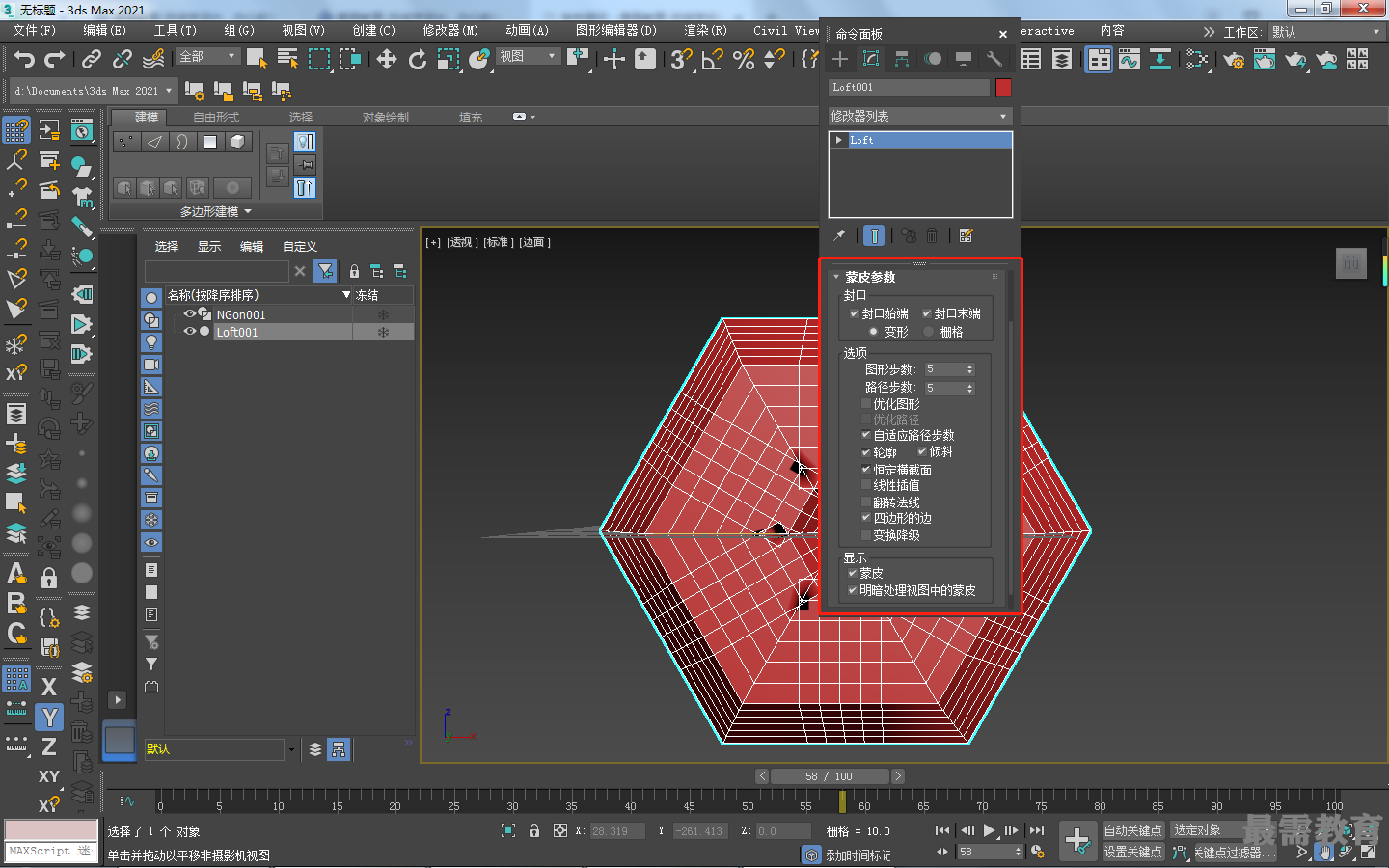
Task: Open the 全部 selection filter dropdown
Action: point(208,57)
